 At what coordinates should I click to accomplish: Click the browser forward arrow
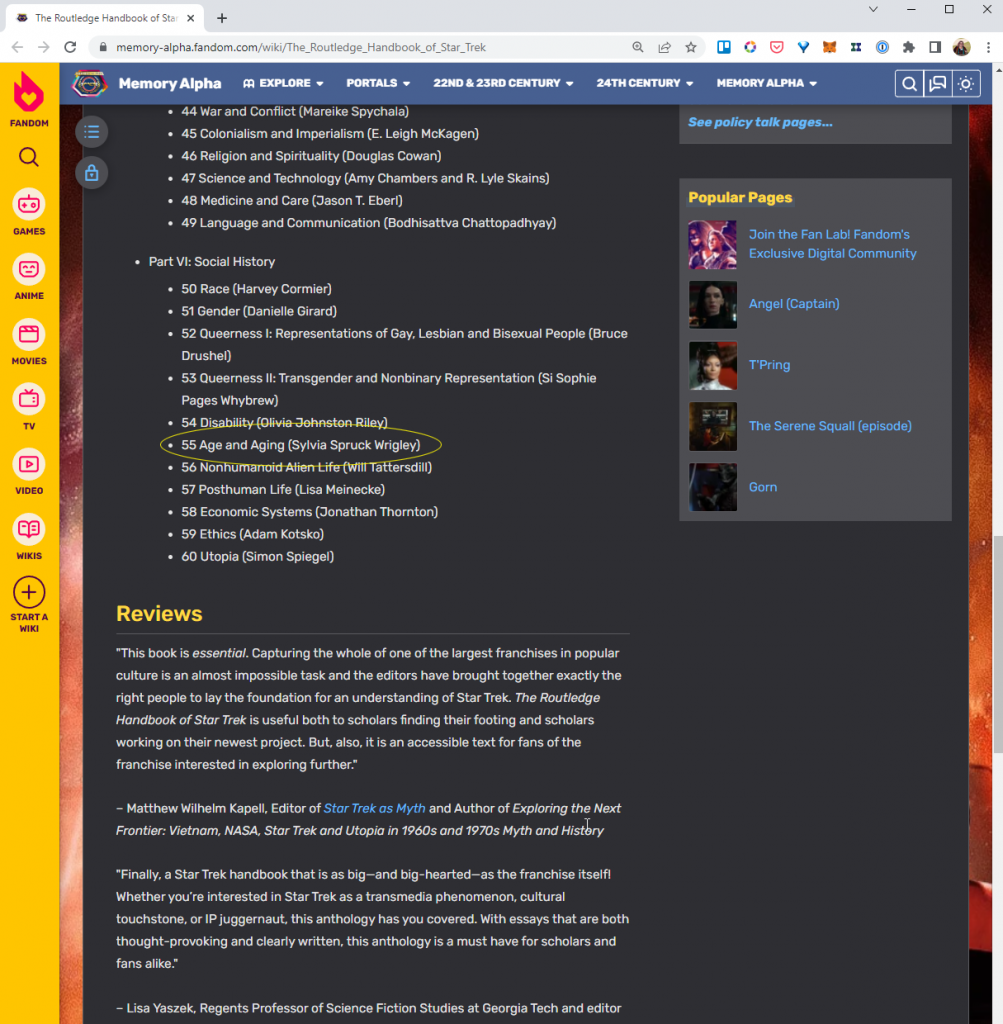44,47
